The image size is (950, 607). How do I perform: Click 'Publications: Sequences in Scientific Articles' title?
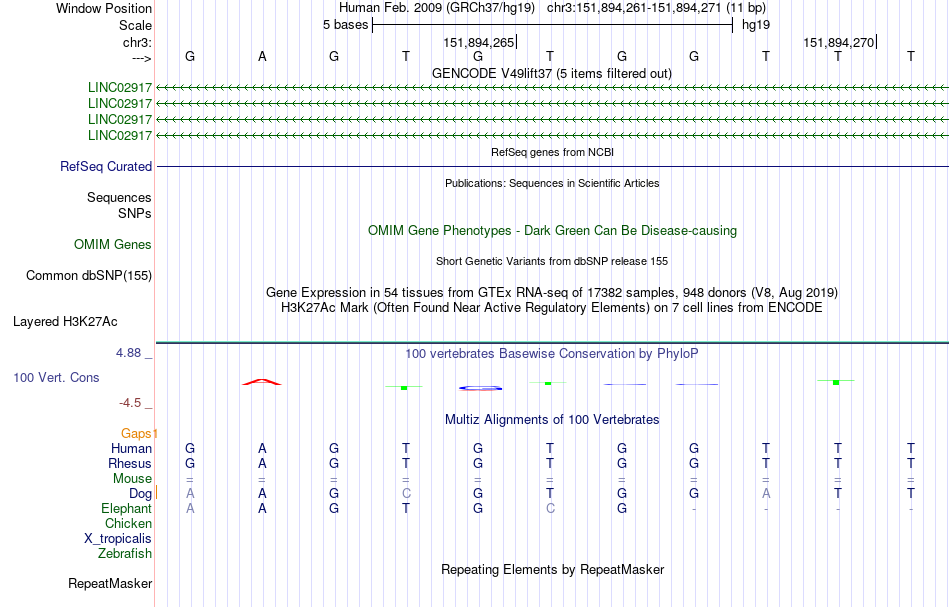[552, 183]
